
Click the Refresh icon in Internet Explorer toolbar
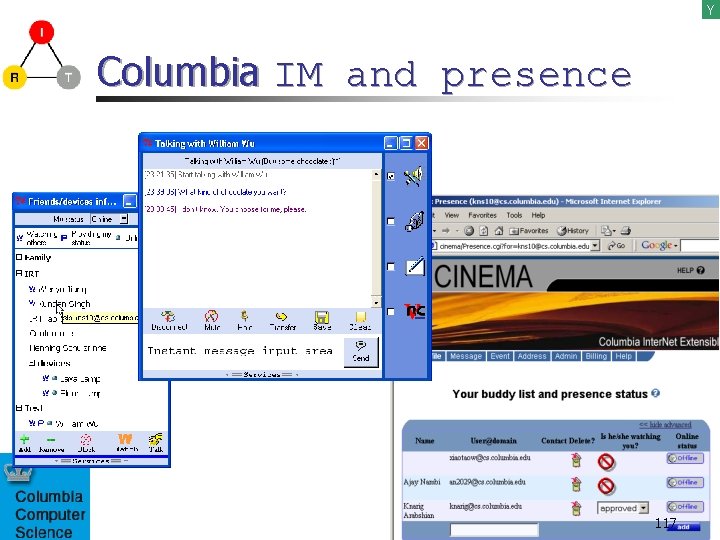click(484, 231)
